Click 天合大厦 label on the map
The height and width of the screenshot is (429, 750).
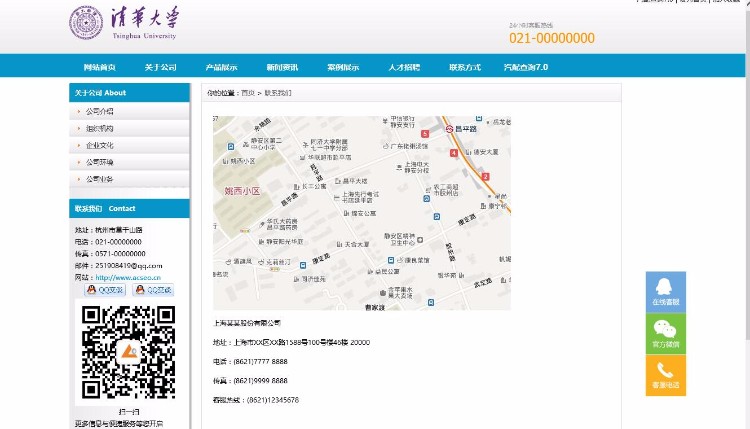click(x=356, y=244)
